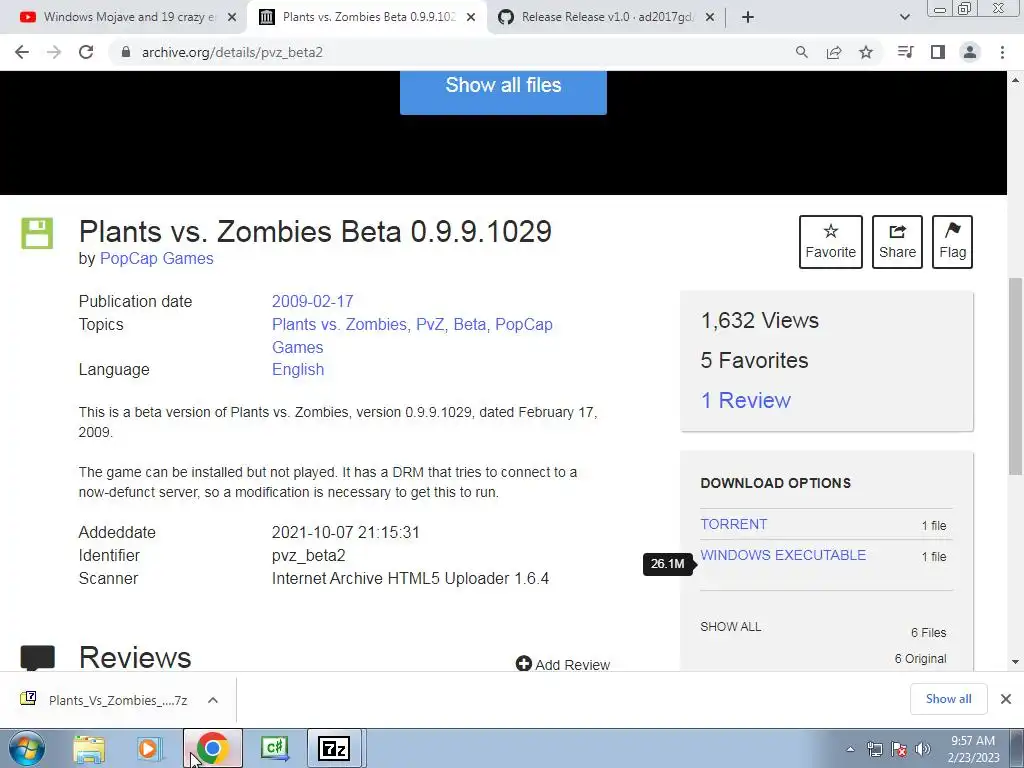Toggle the Chrome side panel icon
The image size is (1024, 768).
coord(938,52)
